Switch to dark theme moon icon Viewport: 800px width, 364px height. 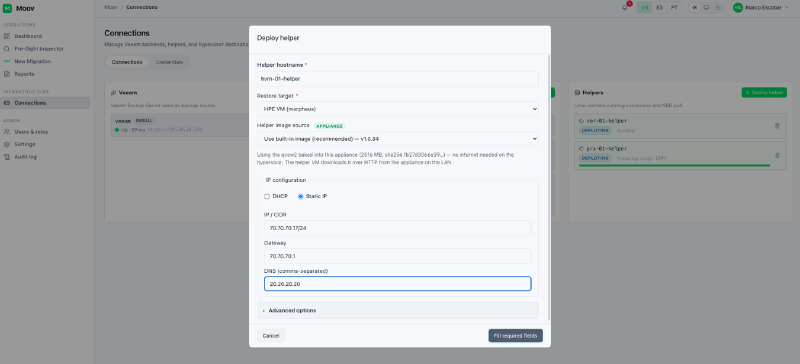[718, 8]
